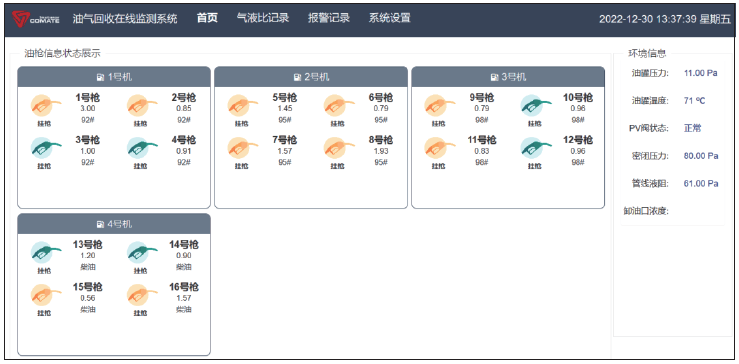
Task: Click the 1.20 value under 13号枪
Action: click(x=88, y=256)
